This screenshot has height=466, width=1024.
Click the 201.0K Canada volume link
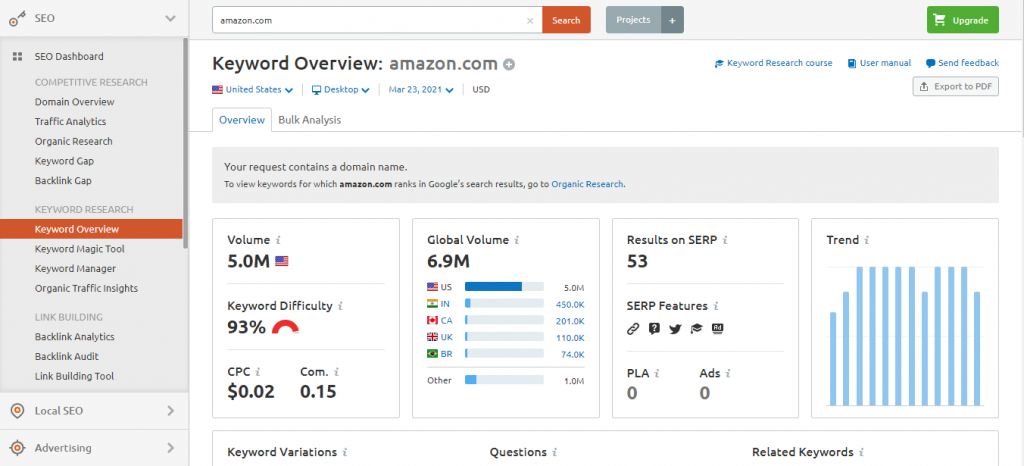click(570, 320)
